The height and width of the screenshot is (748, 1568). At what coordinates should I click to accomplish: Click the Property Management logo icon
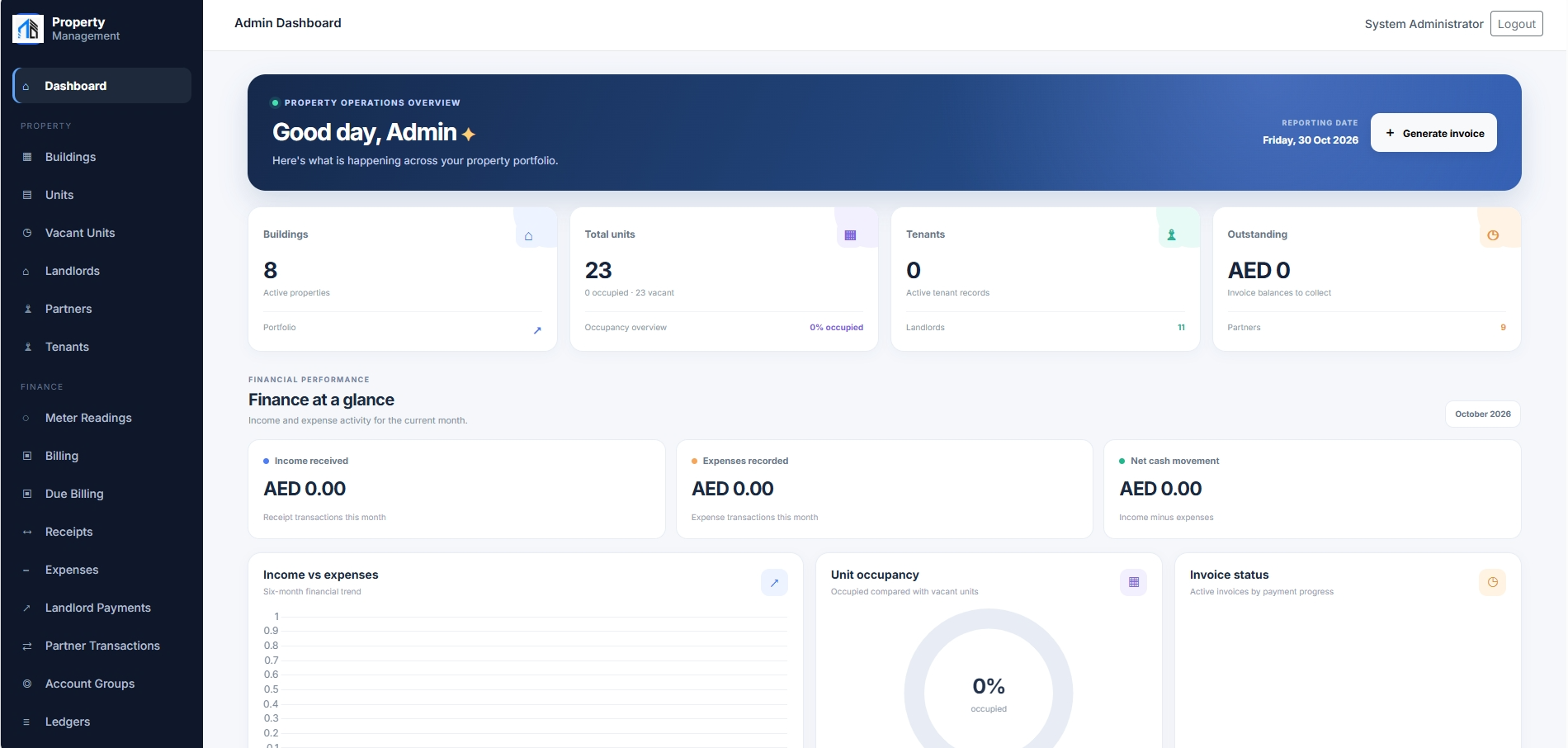click(x=28, y=29)
